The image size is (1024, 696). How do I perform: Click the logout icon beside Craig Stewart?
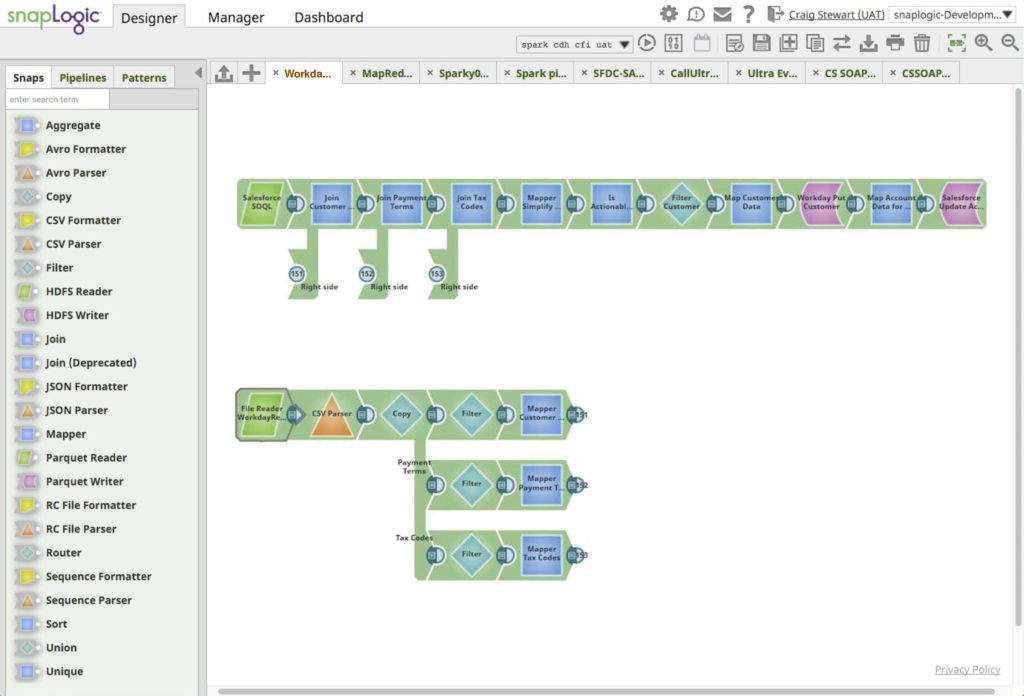(775, 14)
